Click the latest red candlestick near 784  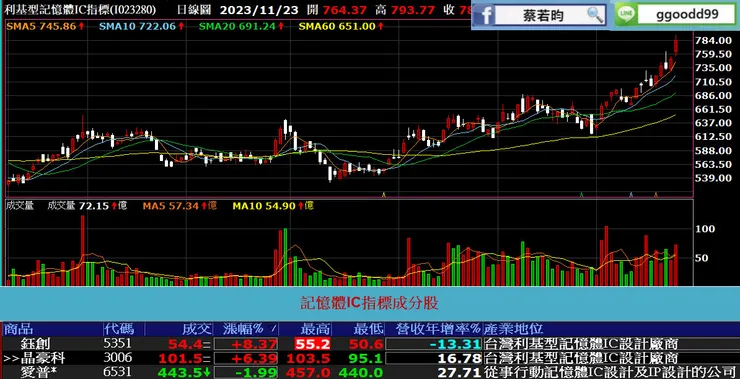tap(676, 45)
